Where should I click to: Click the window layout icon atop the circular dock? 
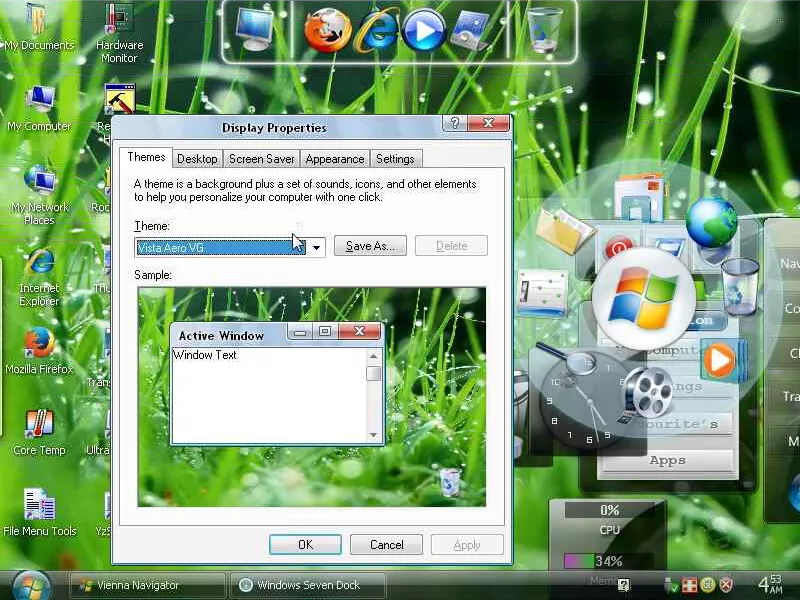(x=639, y=198)
